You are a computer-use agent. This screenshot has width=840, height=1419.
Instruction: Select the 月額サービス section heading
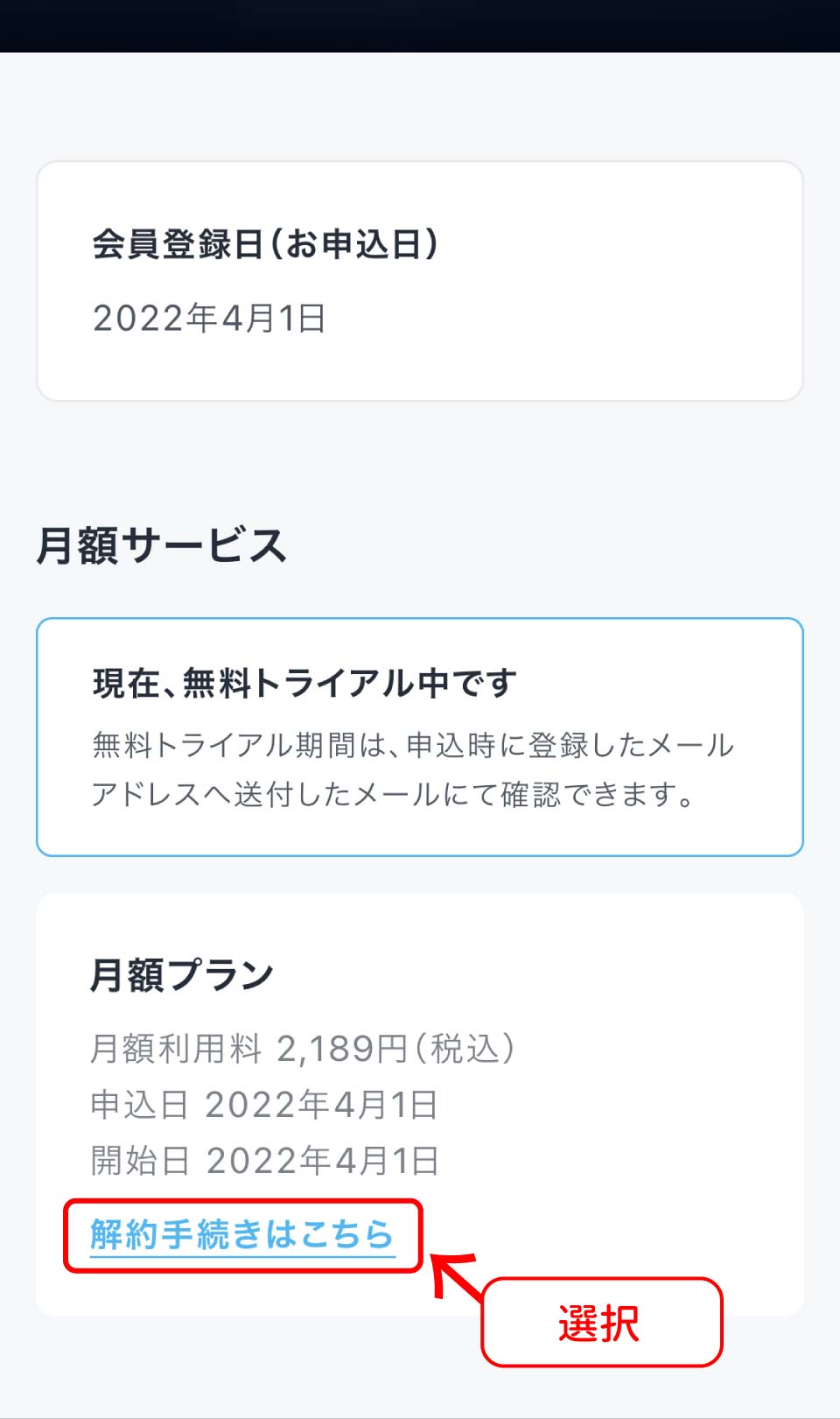(162, 545)
